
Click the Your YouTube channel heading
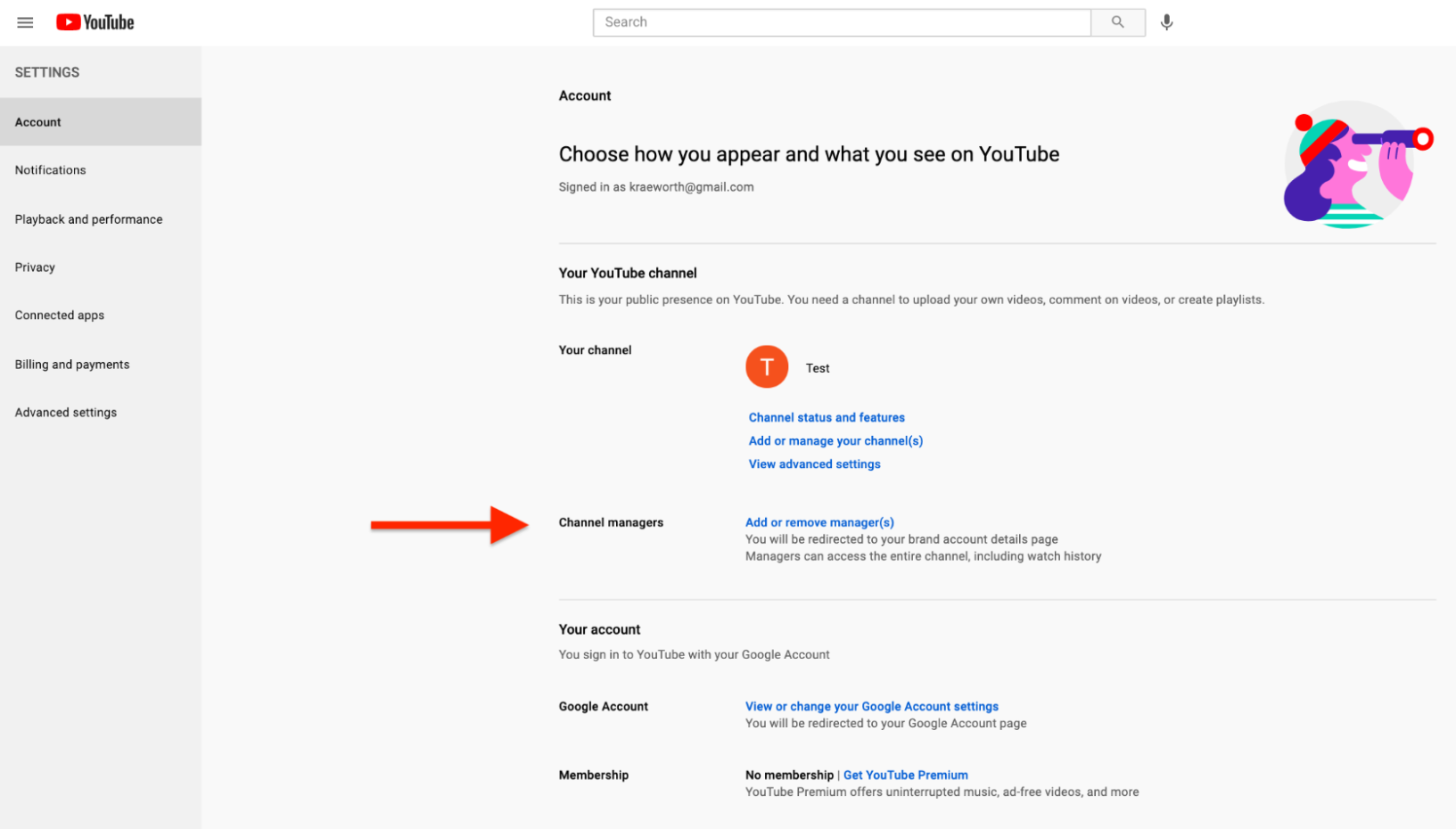628,273
